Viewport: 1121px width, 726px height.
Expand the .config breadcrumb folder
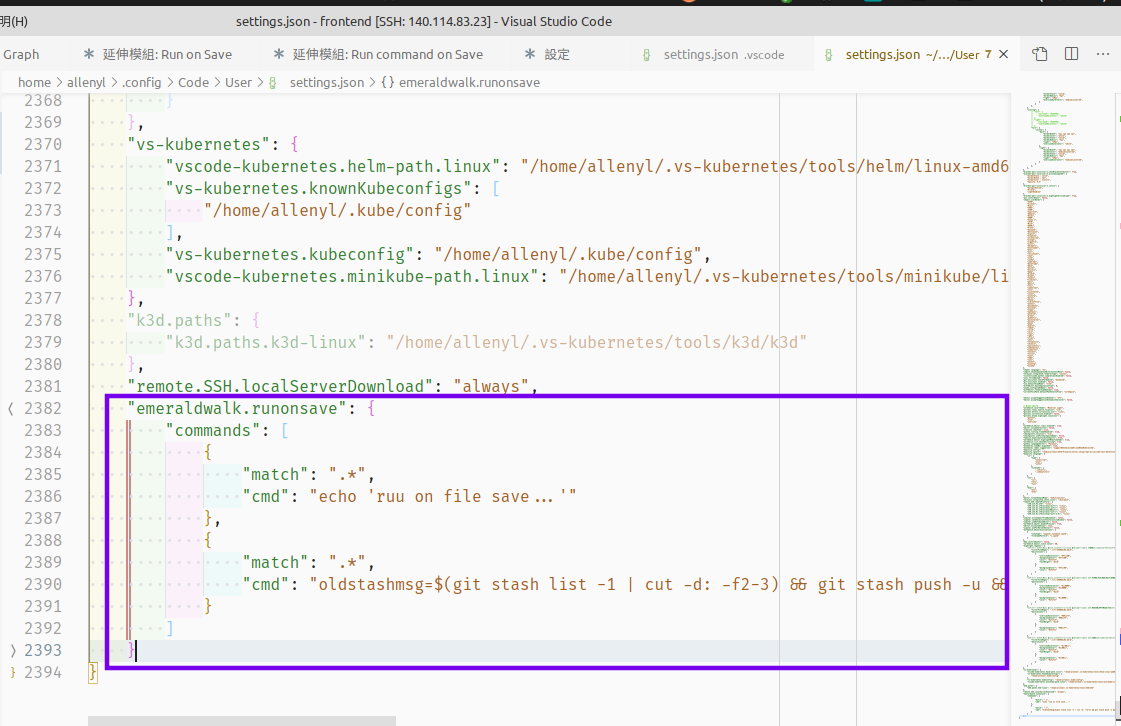[x=144, y=82]
